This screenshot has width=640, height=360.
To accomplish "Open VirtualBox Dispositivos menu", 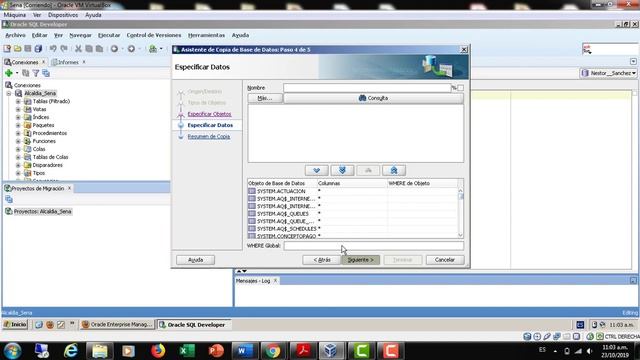I will (63, 15).
